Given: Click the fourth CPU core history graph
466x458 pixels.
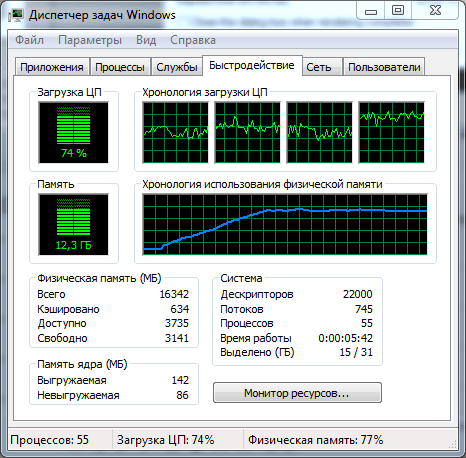Looking at the screenshot, I should [392, 132].
